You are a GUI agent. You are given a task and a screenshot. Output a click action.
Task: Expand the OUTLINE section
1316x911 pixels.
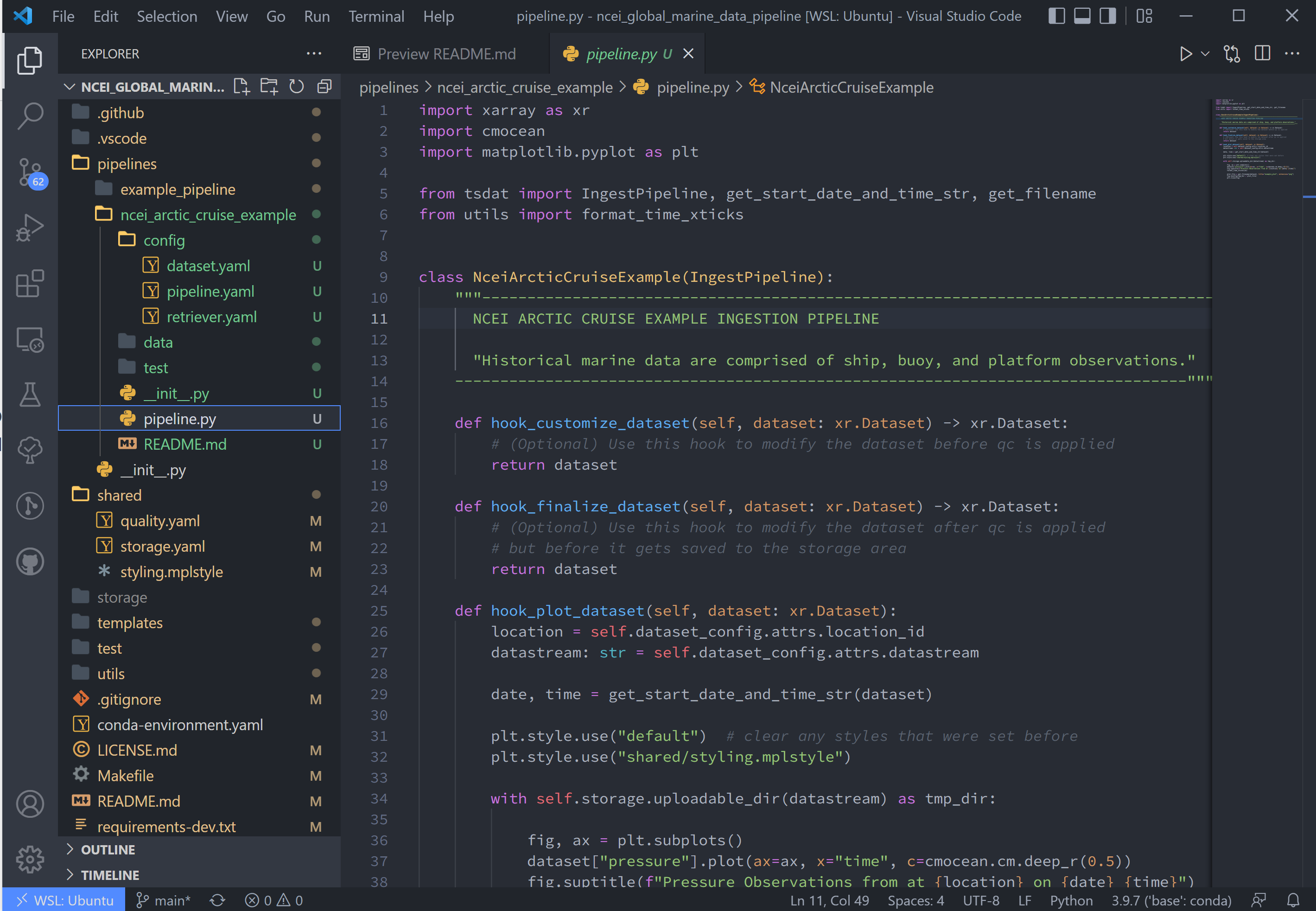point(200,849)
